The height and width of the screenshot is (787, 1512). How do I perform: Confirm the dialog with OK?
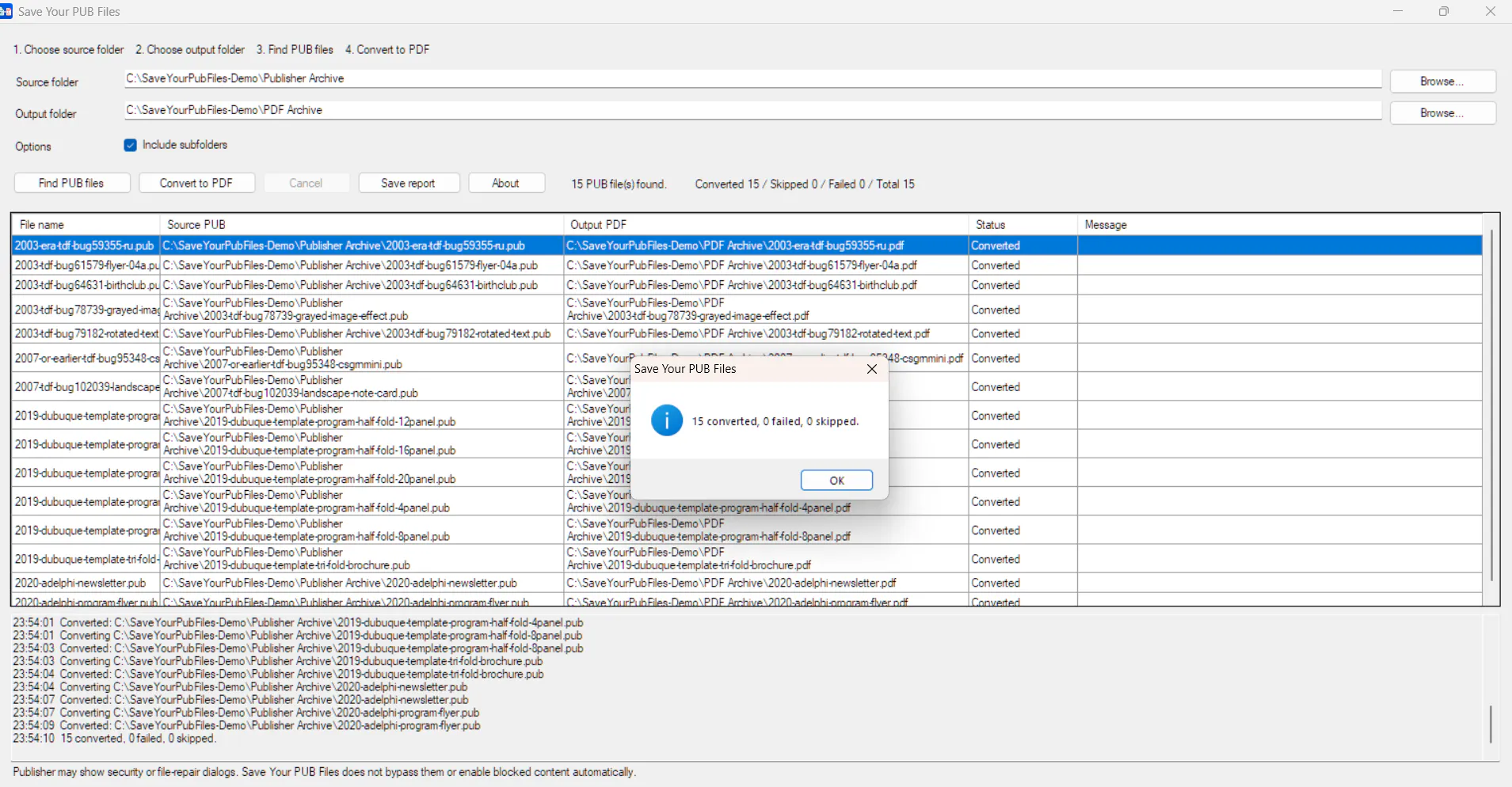tap(836, 481)
